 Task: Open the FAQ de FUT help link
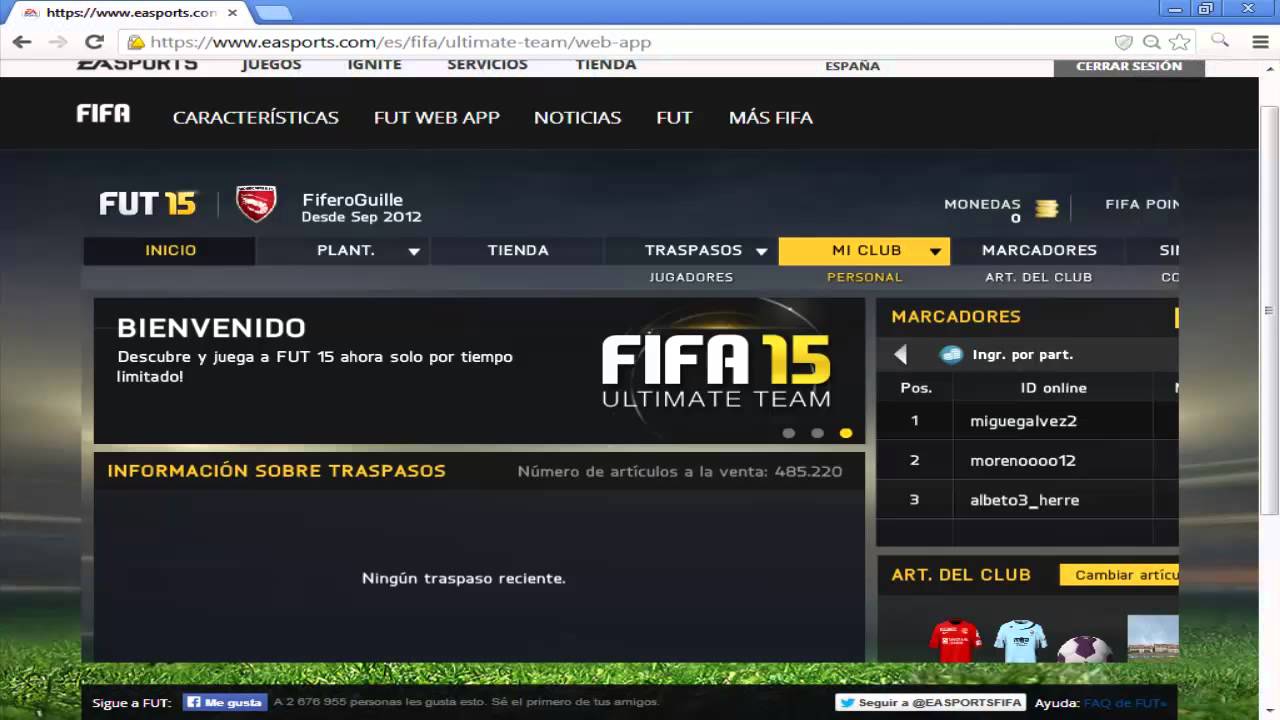coord(1125,703)
